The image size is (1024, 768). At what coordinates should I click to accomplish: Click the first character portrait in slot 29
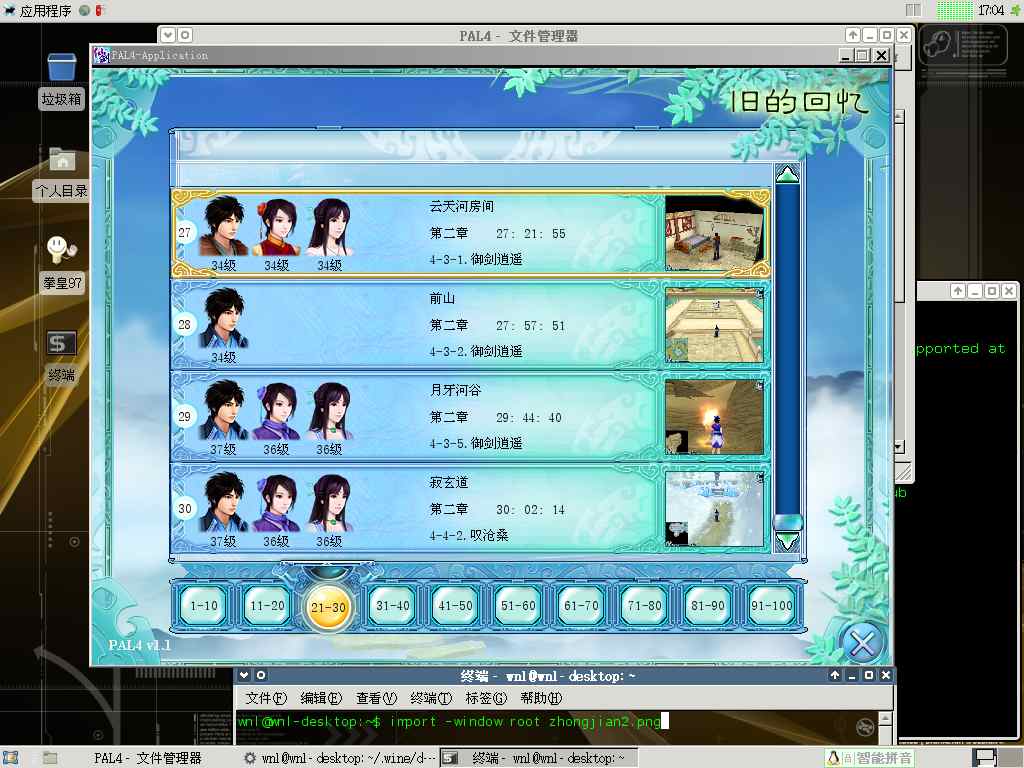(x=223, y=411)
